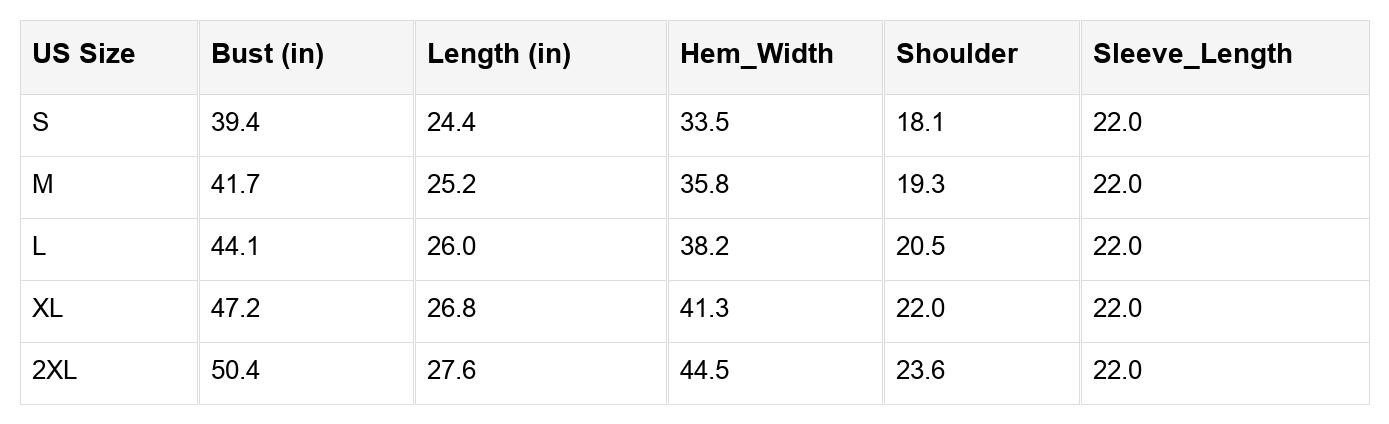
Task: Click length value 26.8 in XL row
Action: coord(451,309)
